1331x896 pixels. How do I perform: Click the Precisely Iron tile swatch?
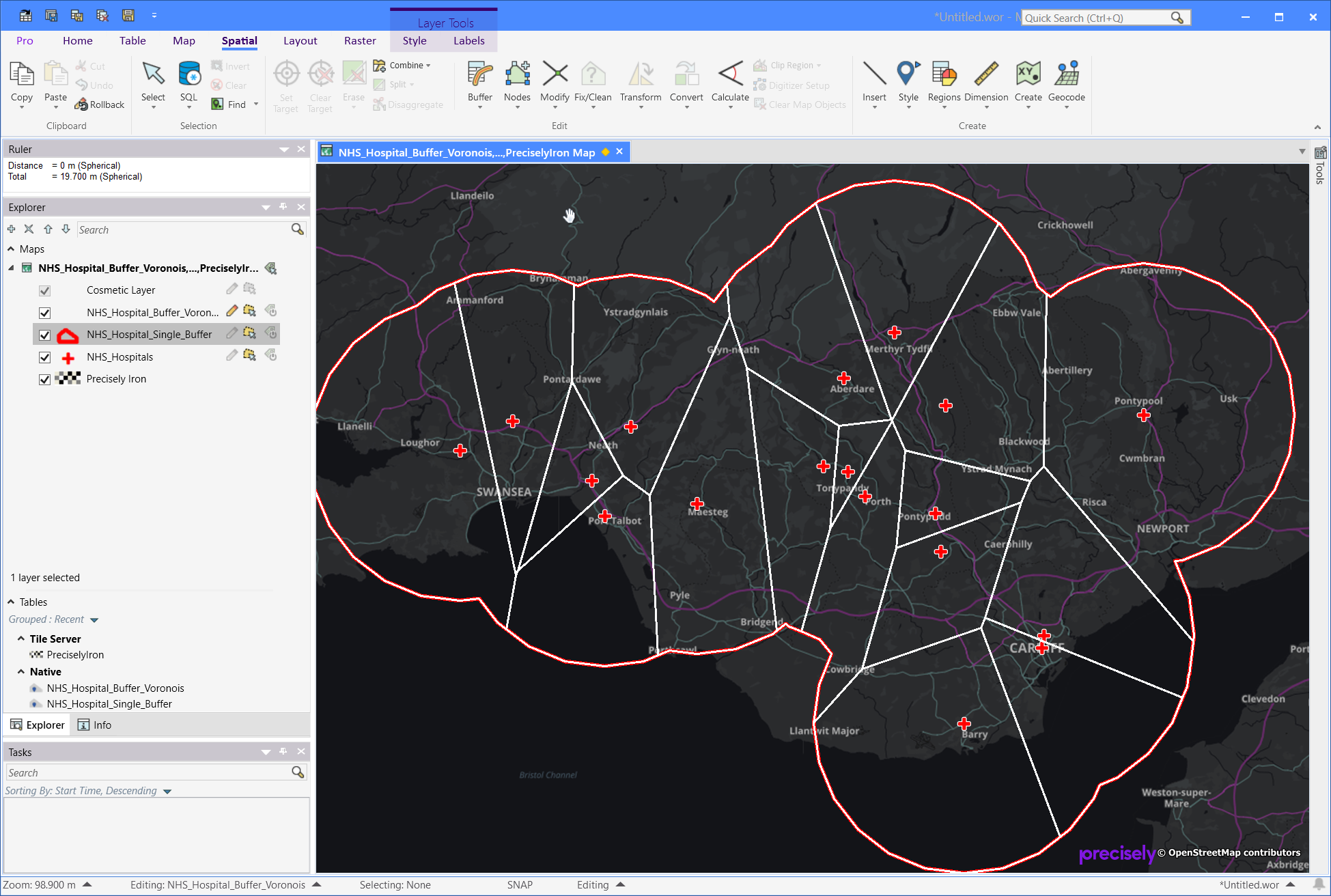click(68, 378)
